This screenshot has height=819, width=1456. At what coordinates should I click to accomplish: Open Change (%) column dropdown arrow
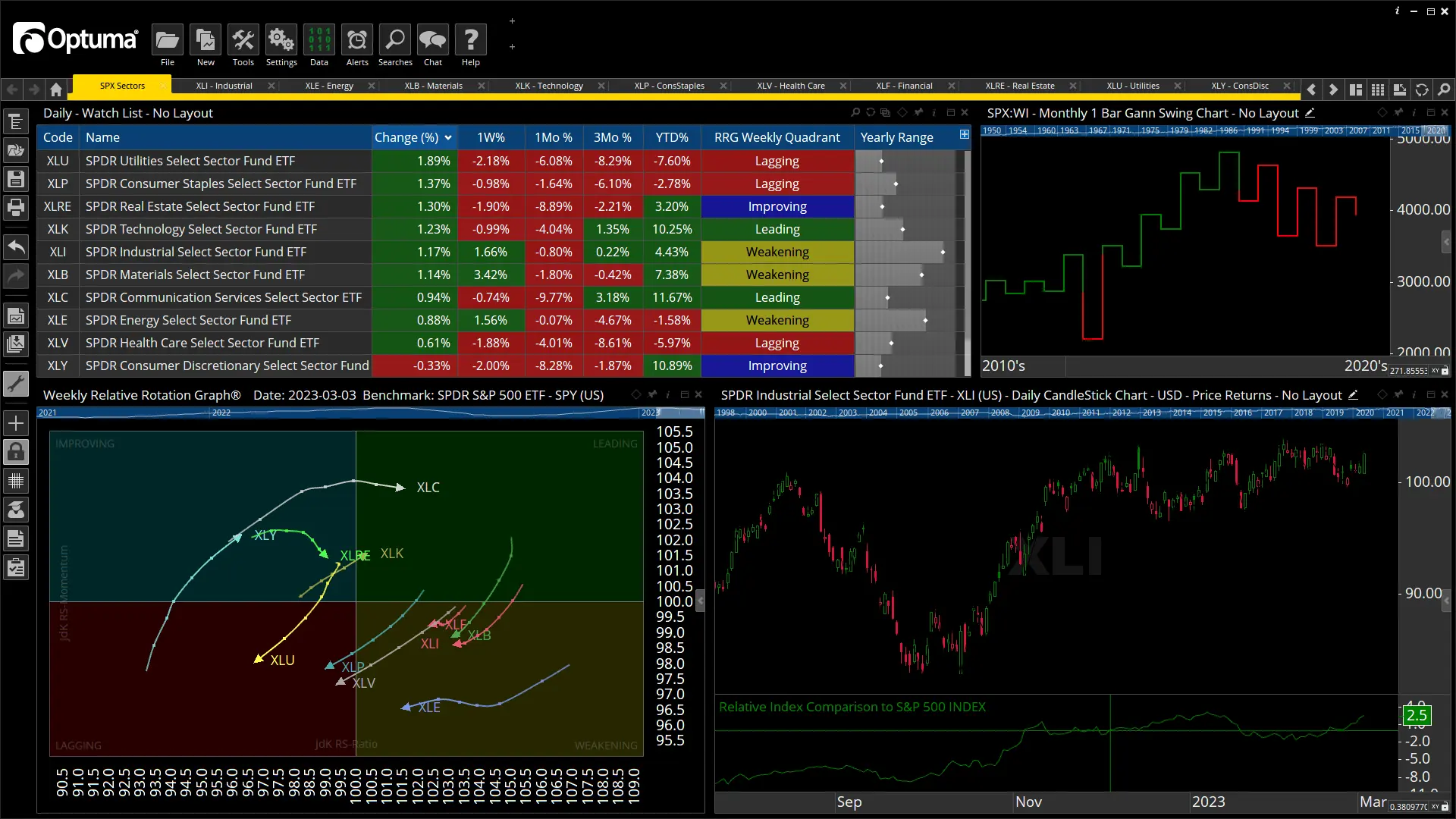pyautogui.click(x=448, y=137)
